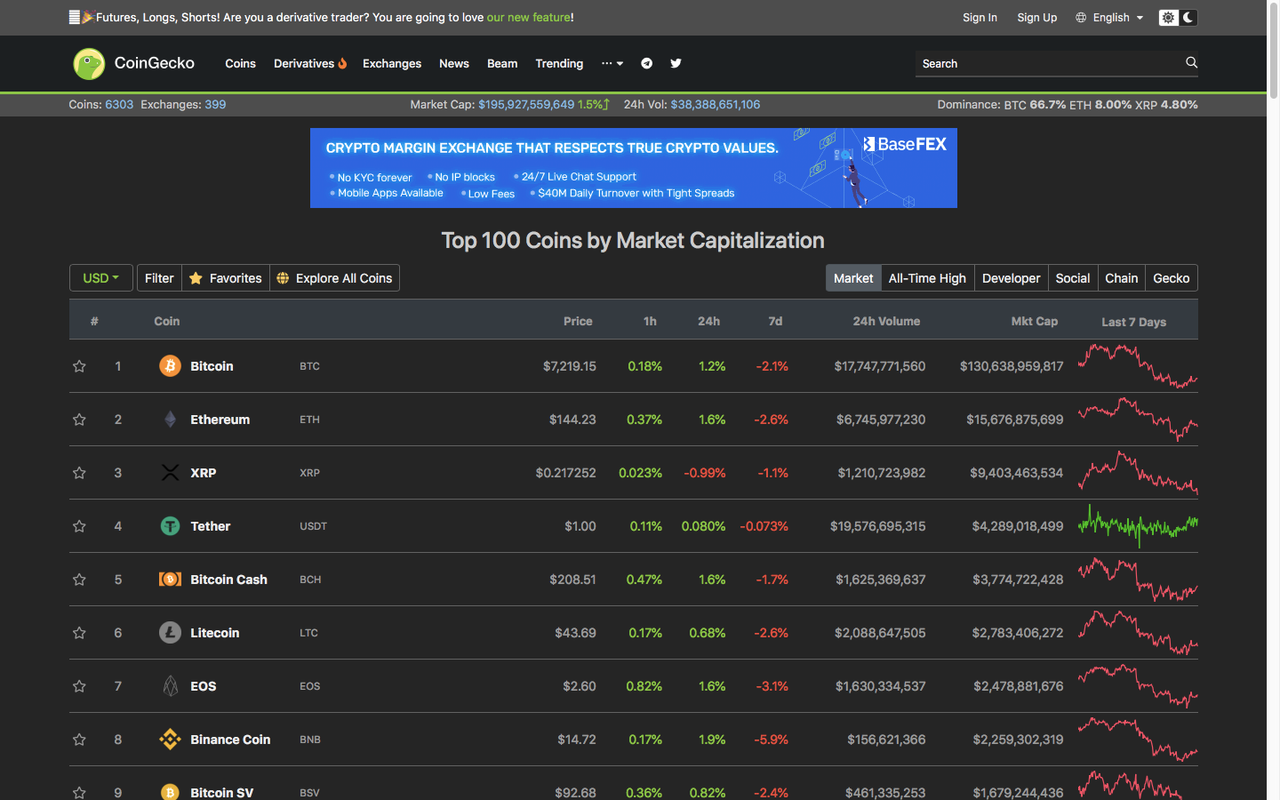The image size is (1280, 800).
Task: Open the Twitter bird icon in navbar
Action: [676, 63]
